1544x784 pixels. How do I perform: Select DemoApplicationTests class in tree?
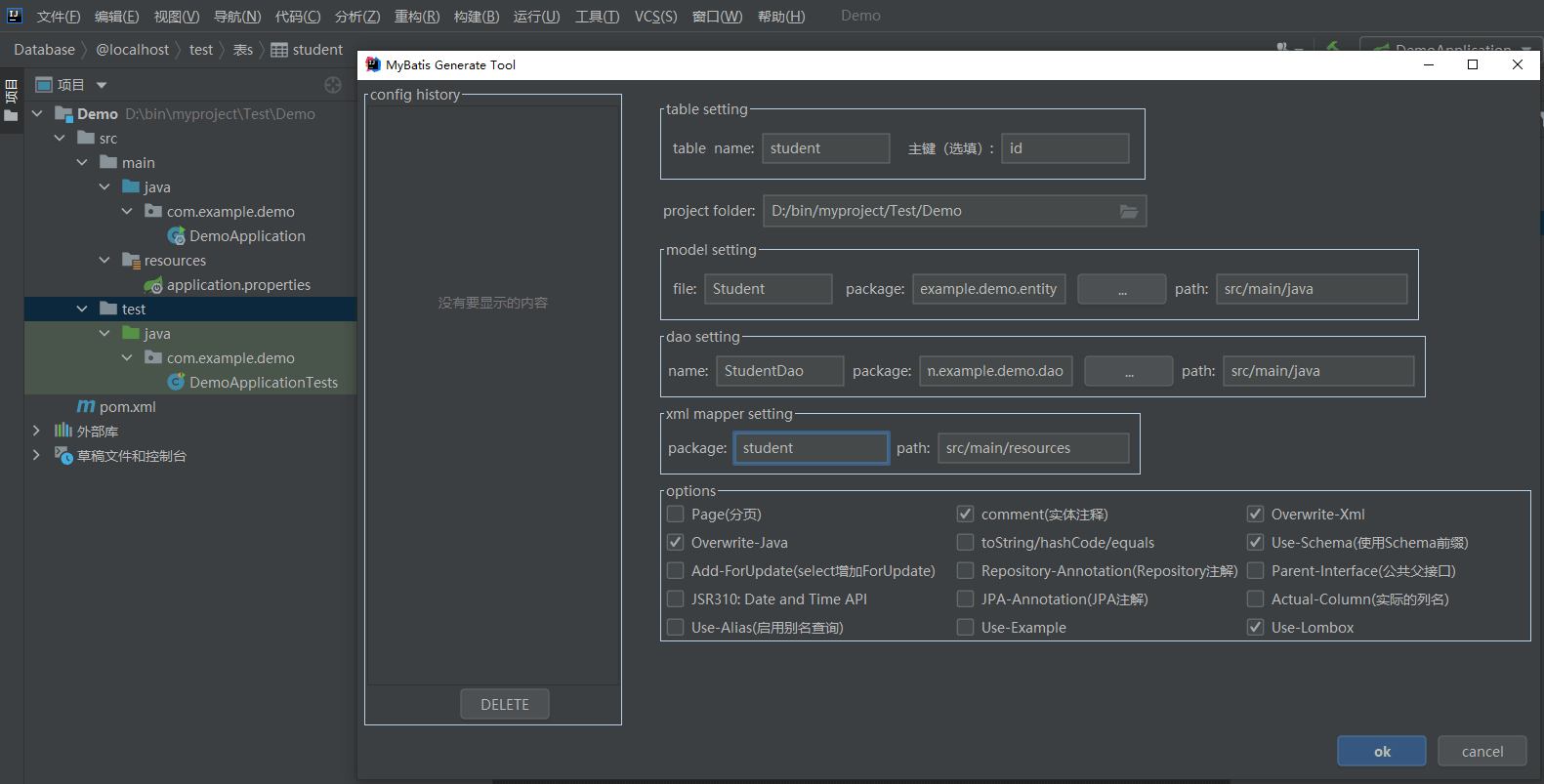pyautogui.click(x=263, y=383)
